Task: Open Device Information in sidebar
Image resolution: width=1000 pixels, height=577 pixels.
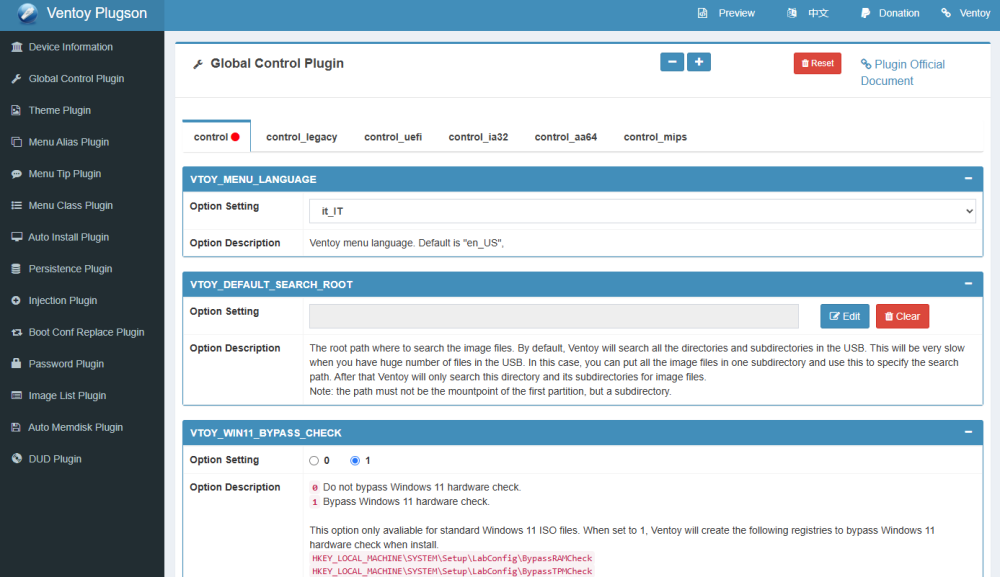Action: (x=82, y=47)
